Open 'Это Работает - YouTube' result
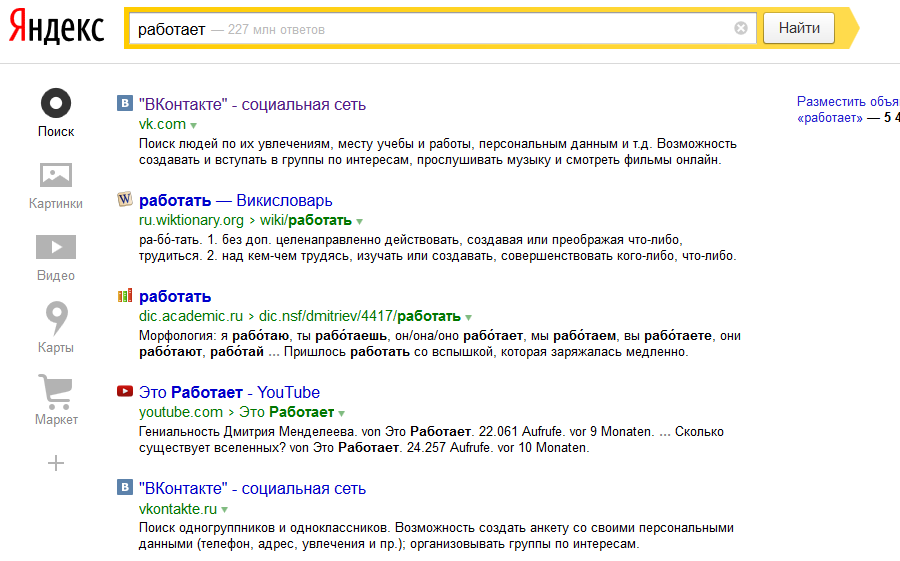900x561 pixels. [x=229, y=392]
